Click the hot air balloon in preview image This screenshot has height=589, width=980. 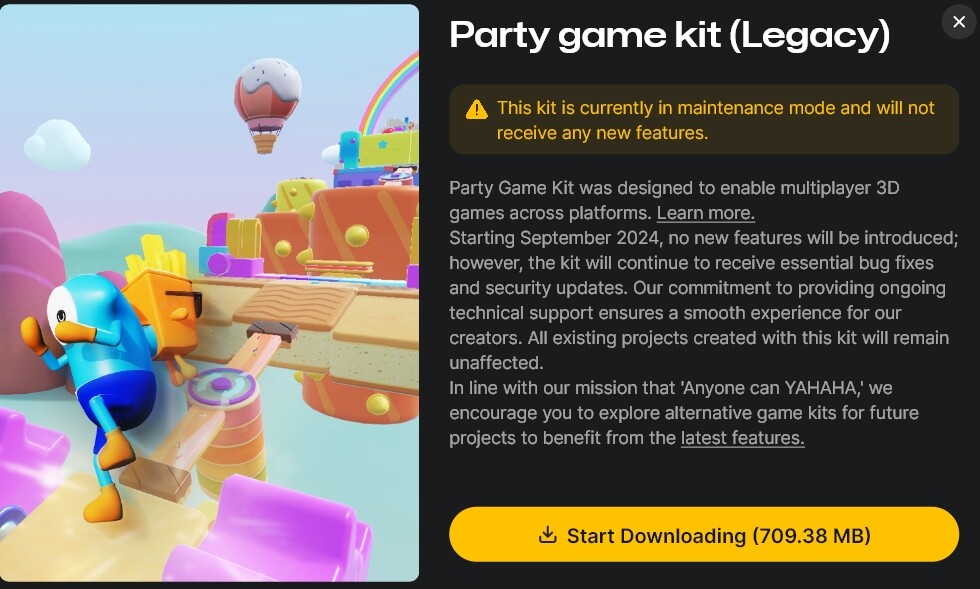[268, 104]
